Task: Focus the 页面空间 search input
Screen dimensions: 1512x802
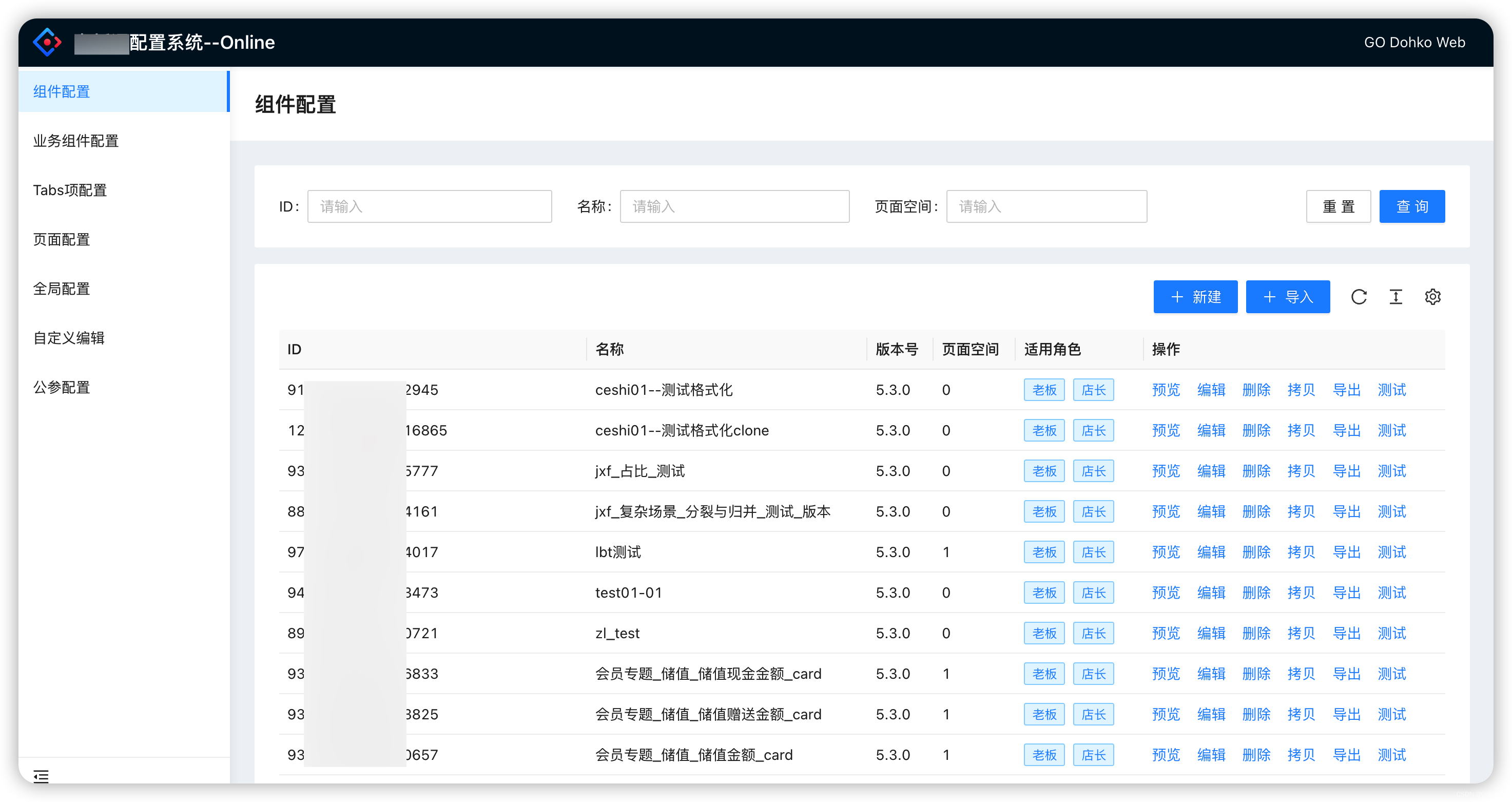Action: pyautogui.click(x=1046, y=207)
